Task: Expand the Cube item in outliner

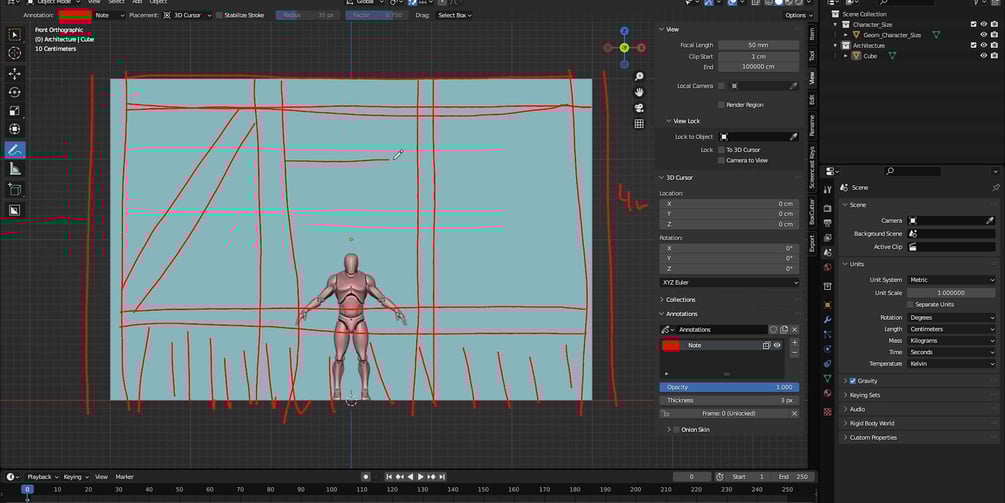Action: (x=846, y=56)
